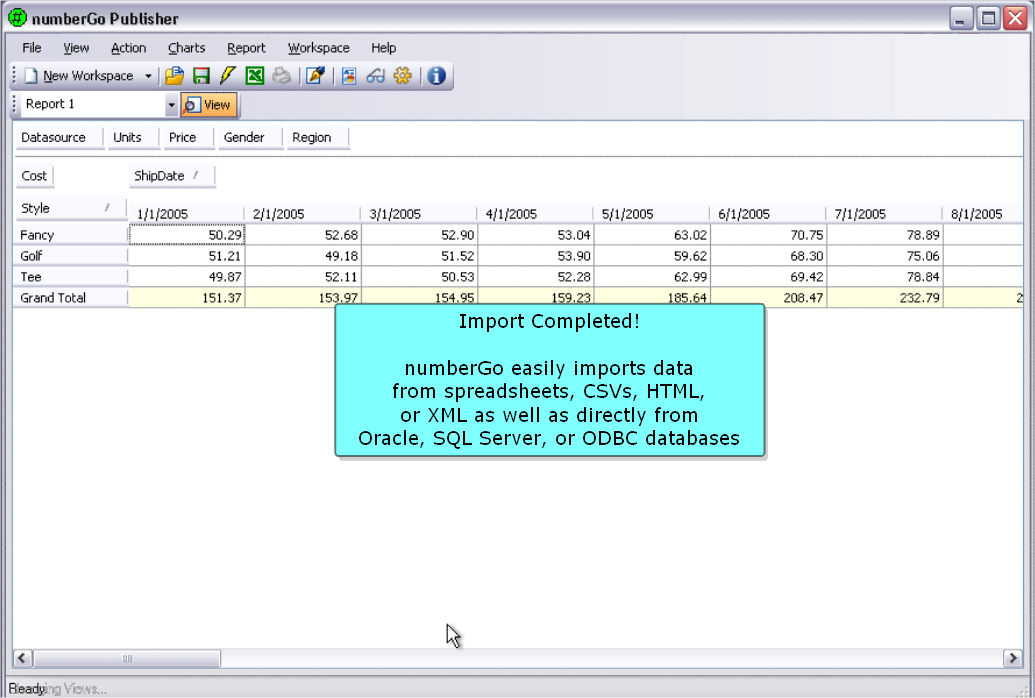The width and height of the screenshot is (1035, 698).
Task: Select the 8/1/2005 column header
Action: [983, 214]
